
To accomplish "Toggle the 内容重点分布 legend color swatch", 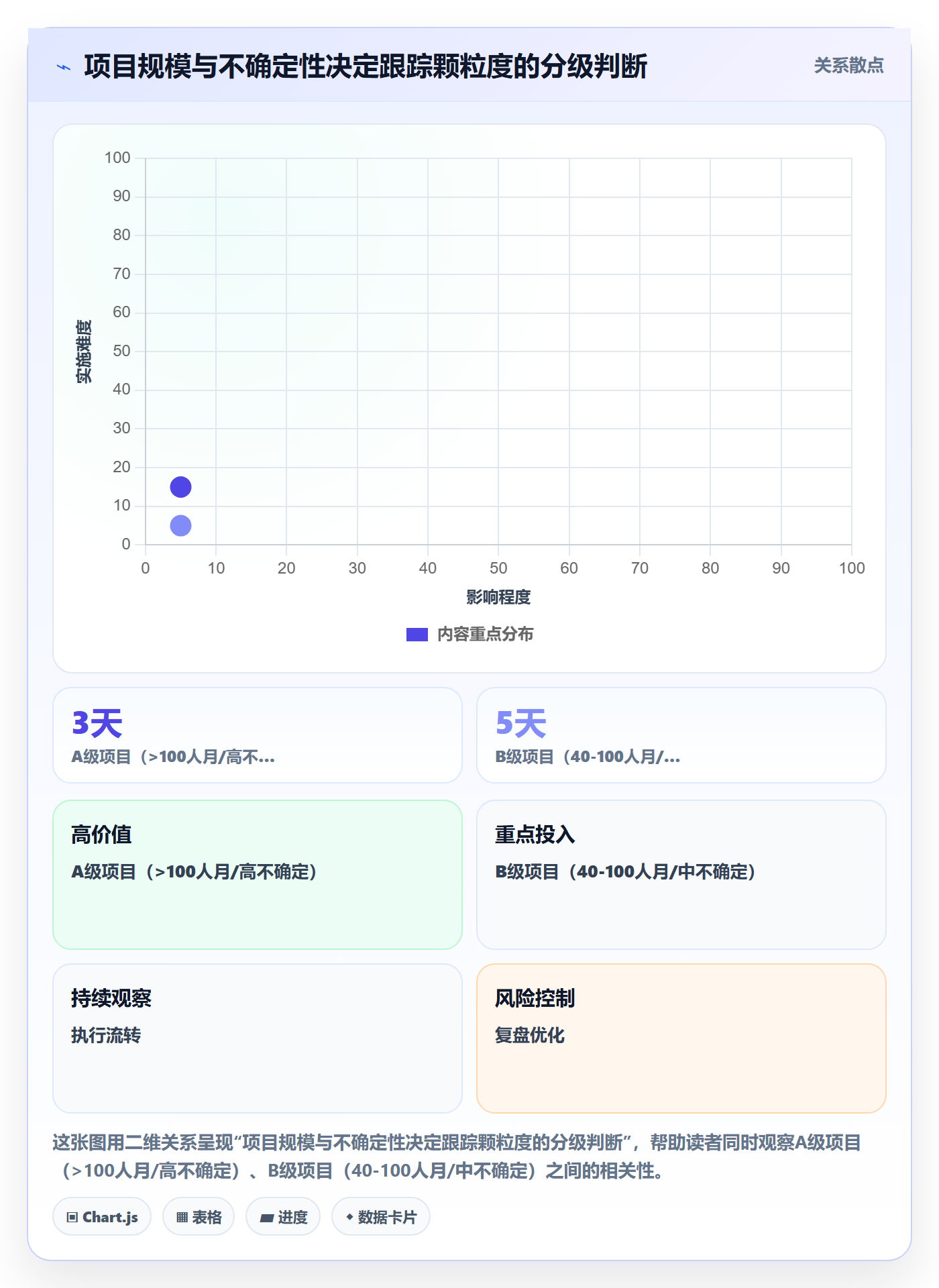I will [417, 635].
